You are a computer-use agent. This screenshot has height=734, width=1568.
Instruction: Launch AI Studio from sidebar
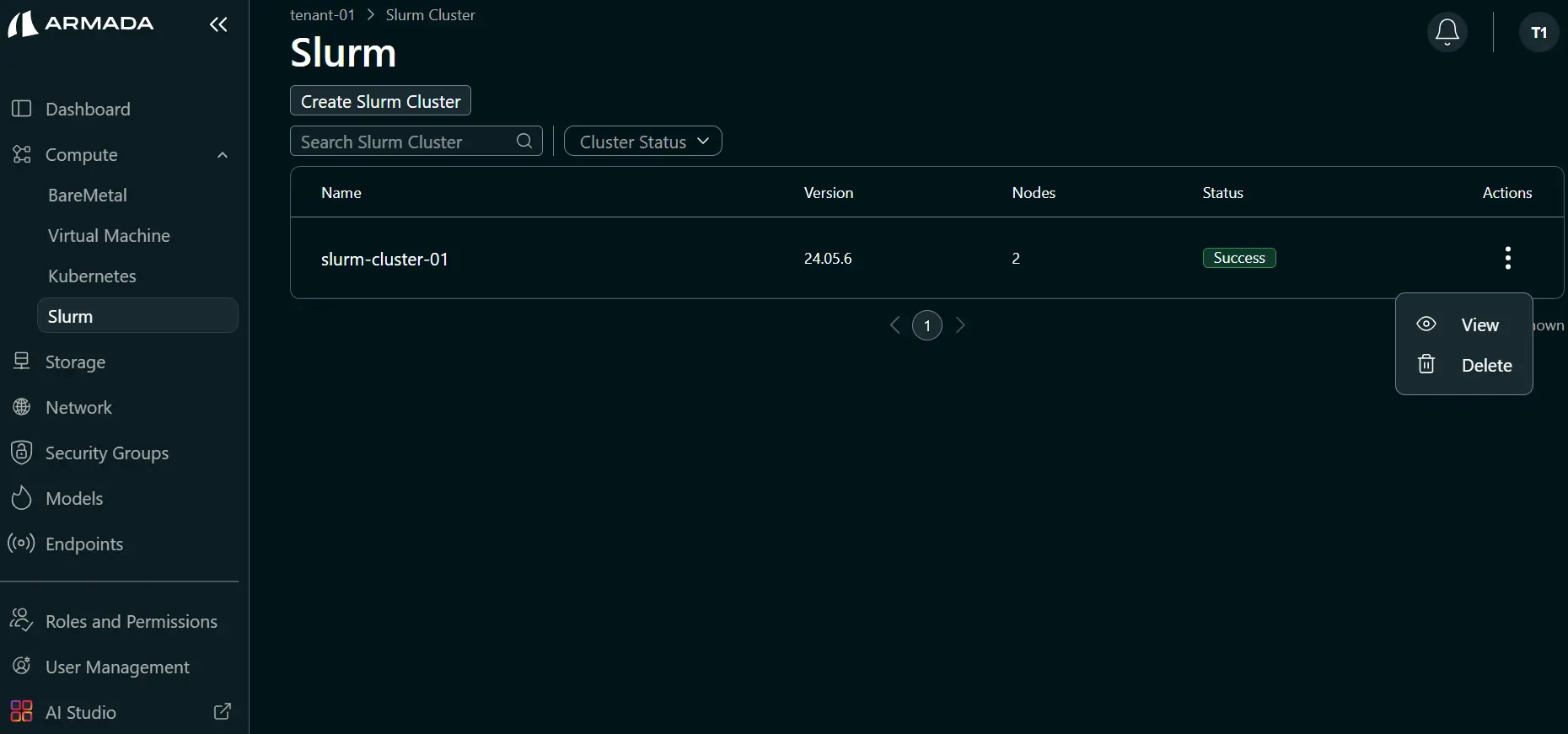point(81,712)
